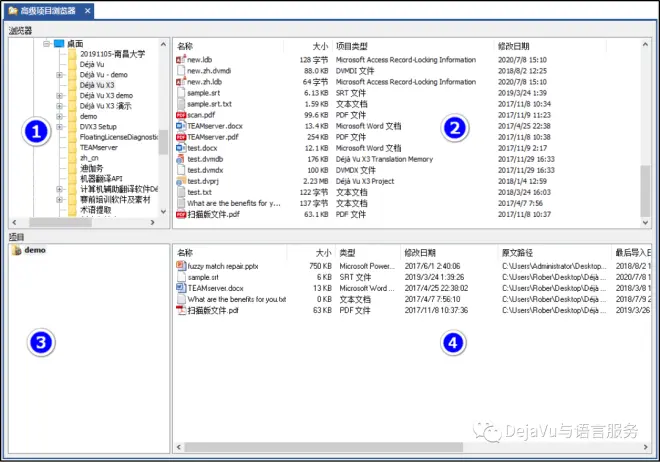Click the folder icon beside 术语提取

pyautogui.click(x=72, y=210)
